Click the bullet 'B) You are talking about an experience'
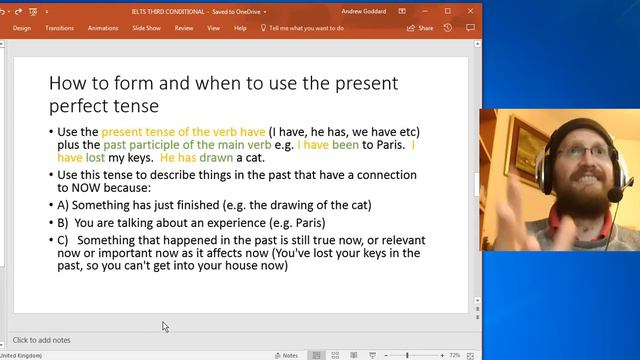Screen dimensions: 640x360 coord(191,223)
